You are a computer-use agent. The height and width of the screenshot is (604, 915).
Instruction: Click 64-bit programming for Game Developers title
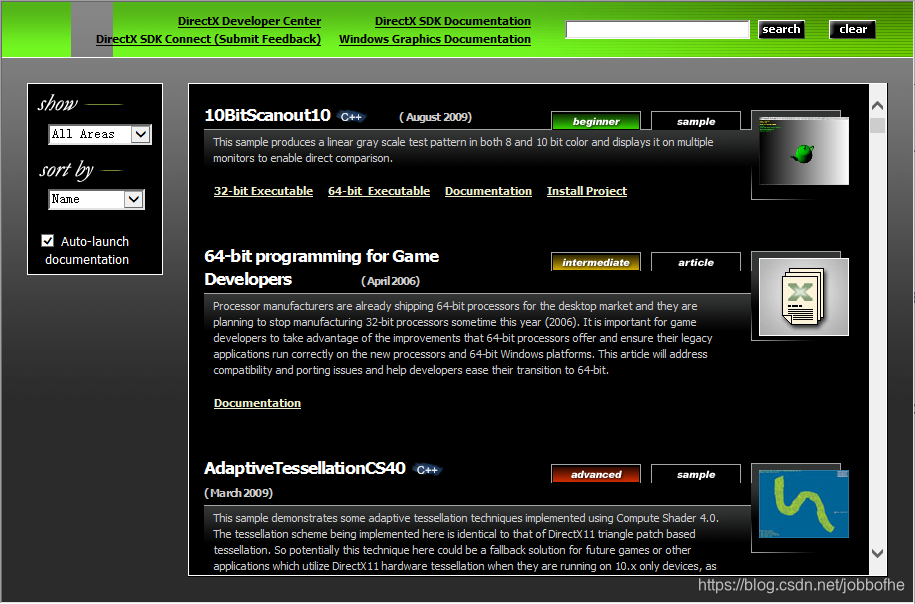[322, 267]
